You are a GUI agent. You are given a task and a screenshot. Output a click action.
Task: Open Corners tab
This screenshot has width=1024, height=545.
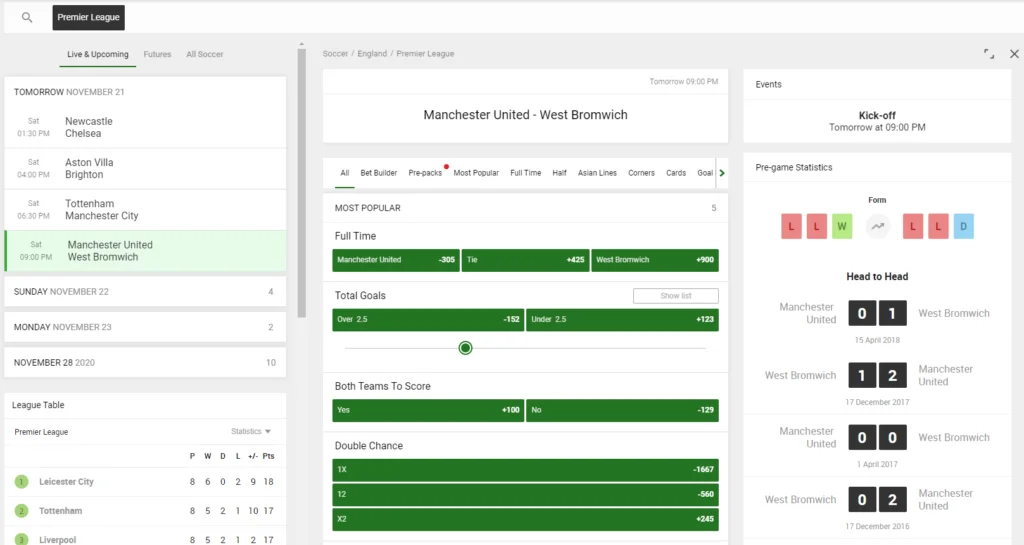pos(641,173)
